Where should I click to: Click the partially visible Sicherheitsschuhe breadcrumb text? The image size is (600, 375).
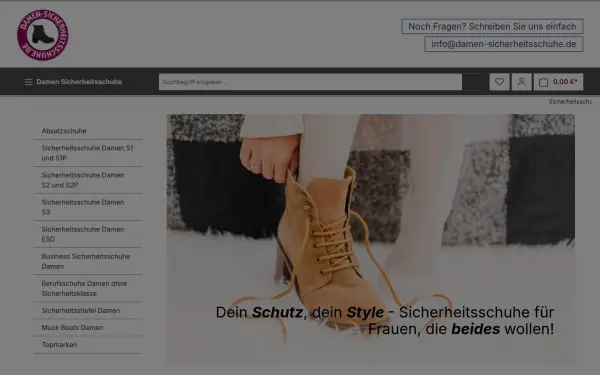(570, 102)
